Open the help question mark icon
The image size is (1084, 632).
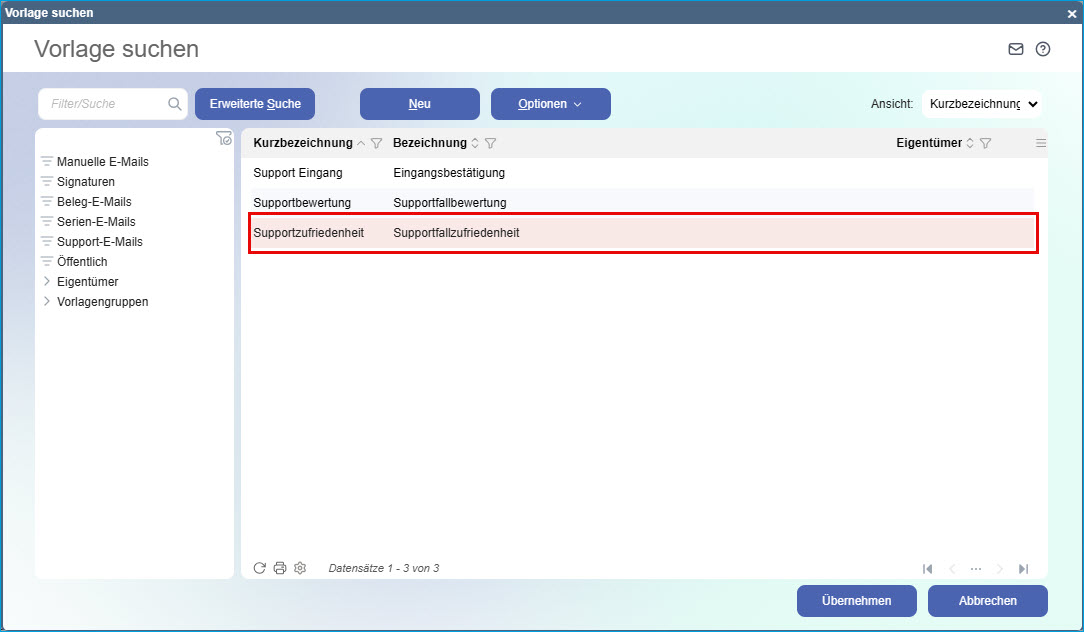coord(1043,49)
